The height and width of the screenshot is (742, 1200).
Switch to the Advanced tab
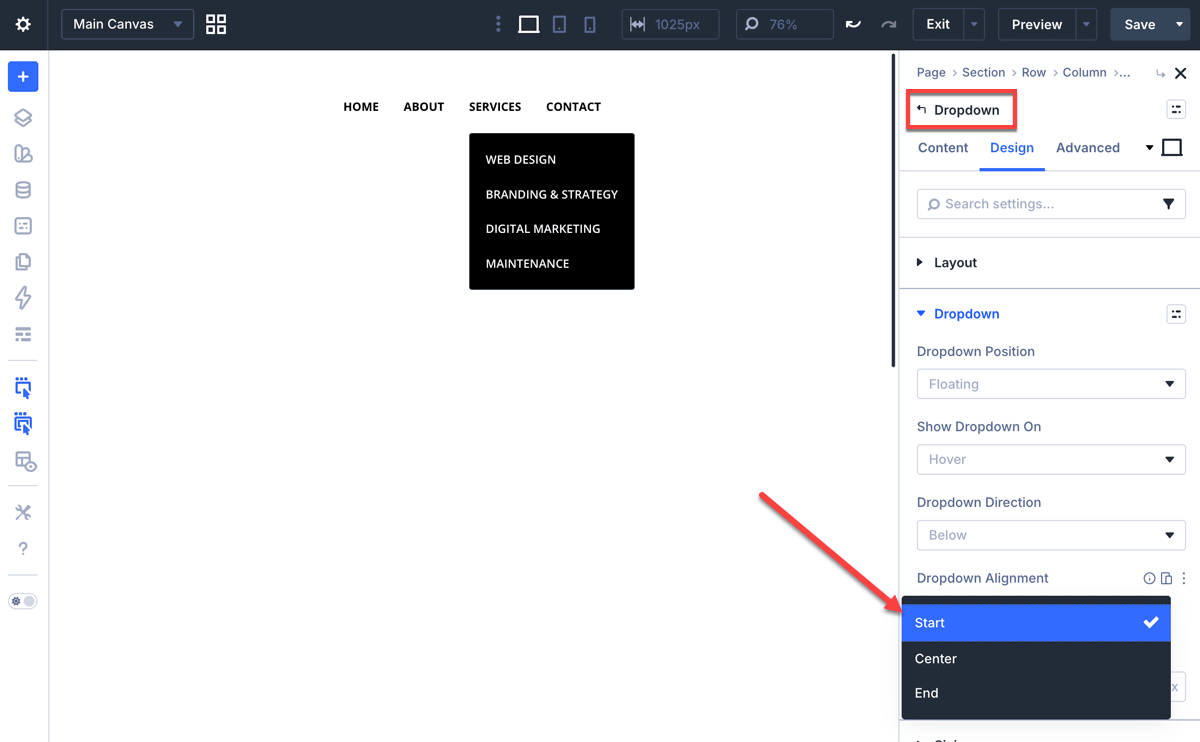[1087, 148]
